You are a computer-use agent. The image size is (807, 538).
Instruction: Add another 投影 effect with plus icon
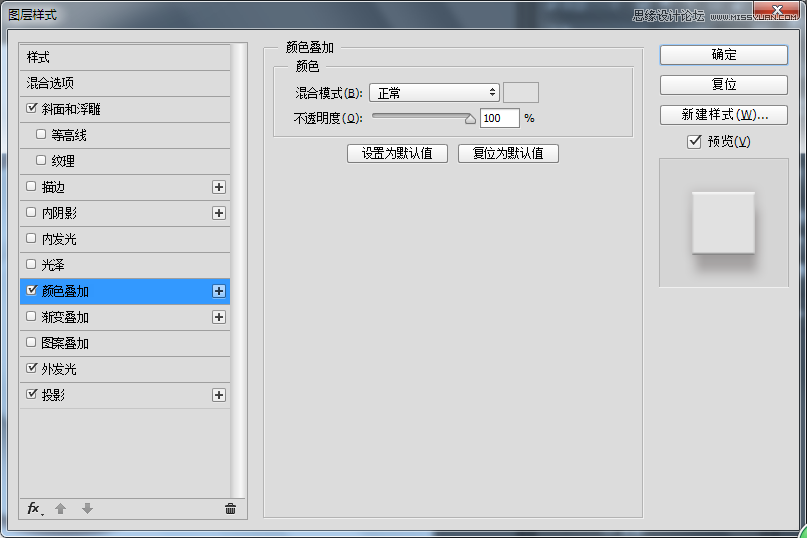(219, 395)
